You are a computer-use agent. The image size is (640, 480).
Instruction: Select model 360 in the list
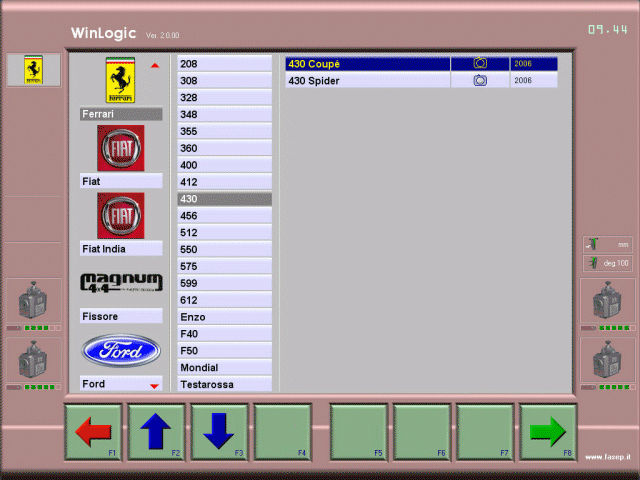(x=224, y=148)
